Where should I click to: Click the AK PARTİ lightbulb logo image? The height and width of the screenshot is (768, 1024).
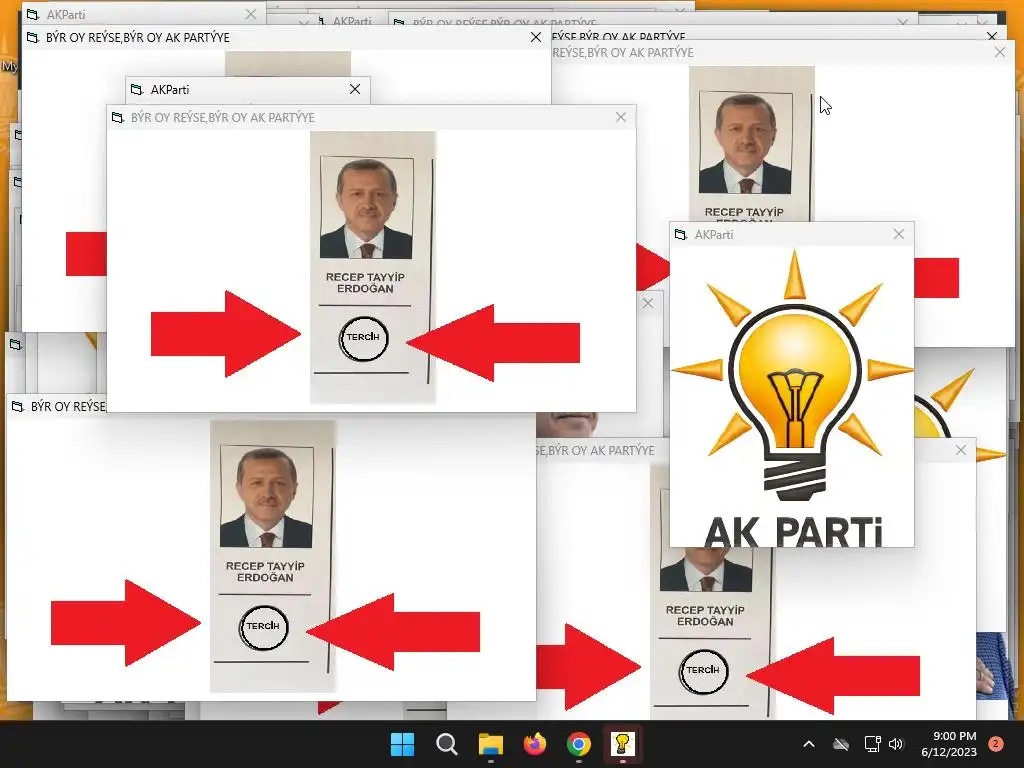(x=792, y=397)
